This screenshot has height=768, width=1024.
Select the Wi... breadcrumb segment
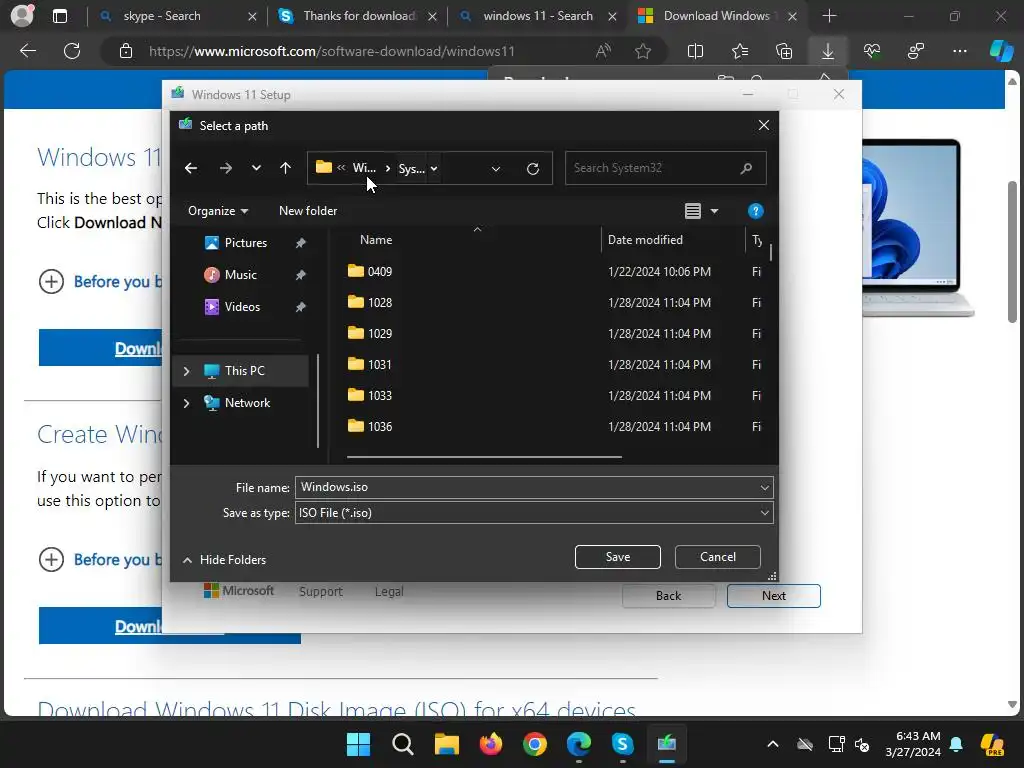coord(364,168)
